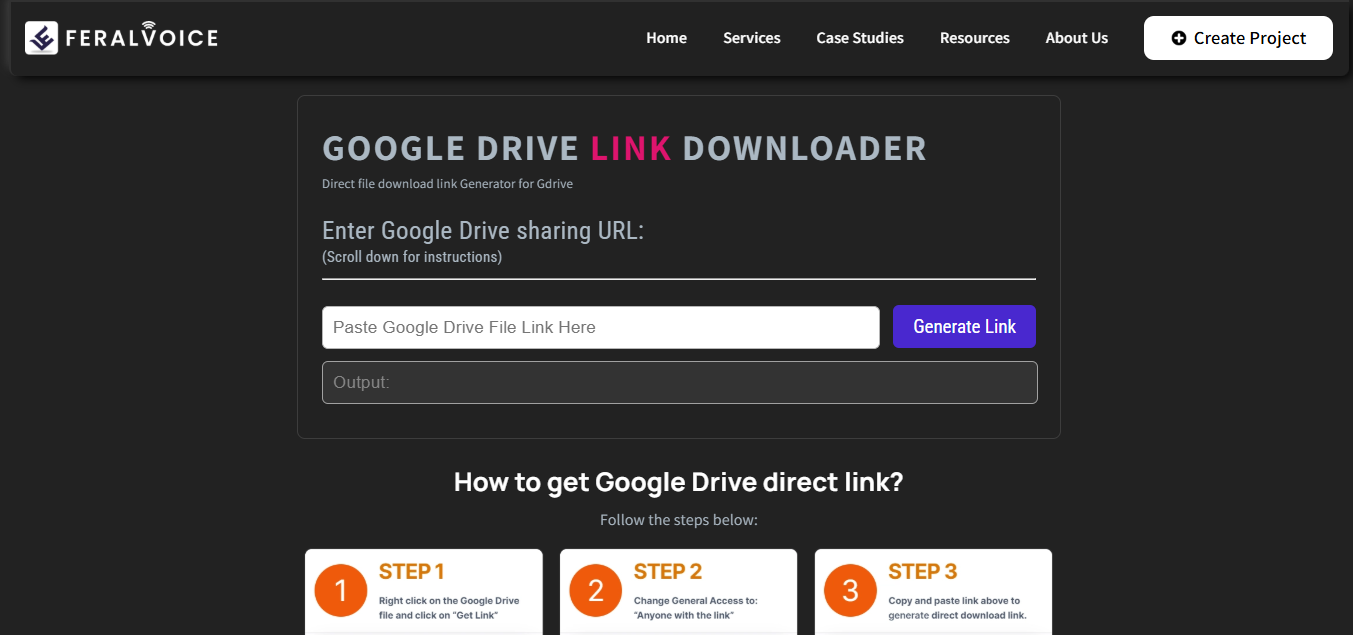Click the signal icon above the logo wordmark

(x=148, y=23)
